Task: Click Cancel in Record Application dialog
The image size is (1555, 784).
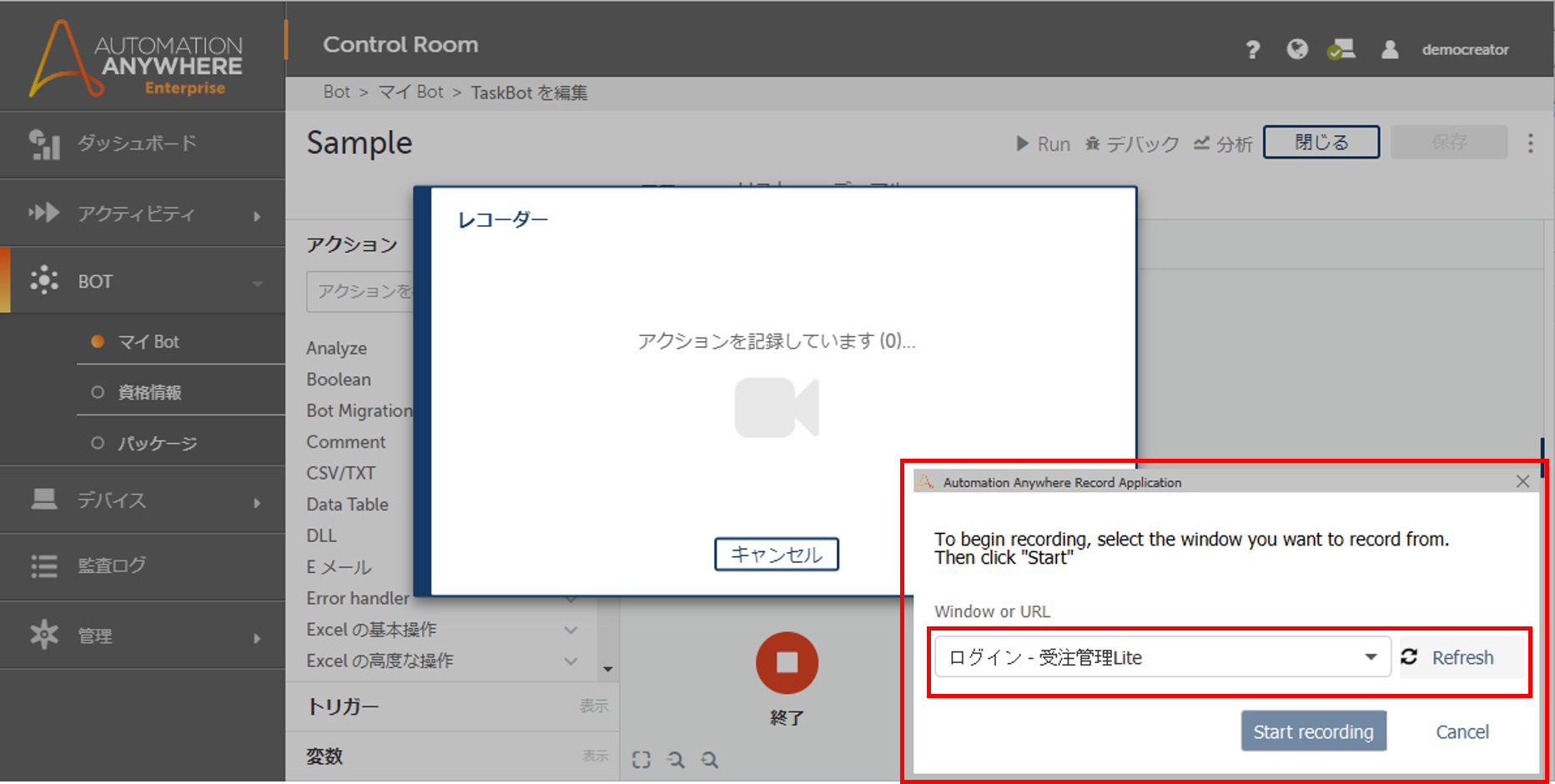Action: point(1462,731)
